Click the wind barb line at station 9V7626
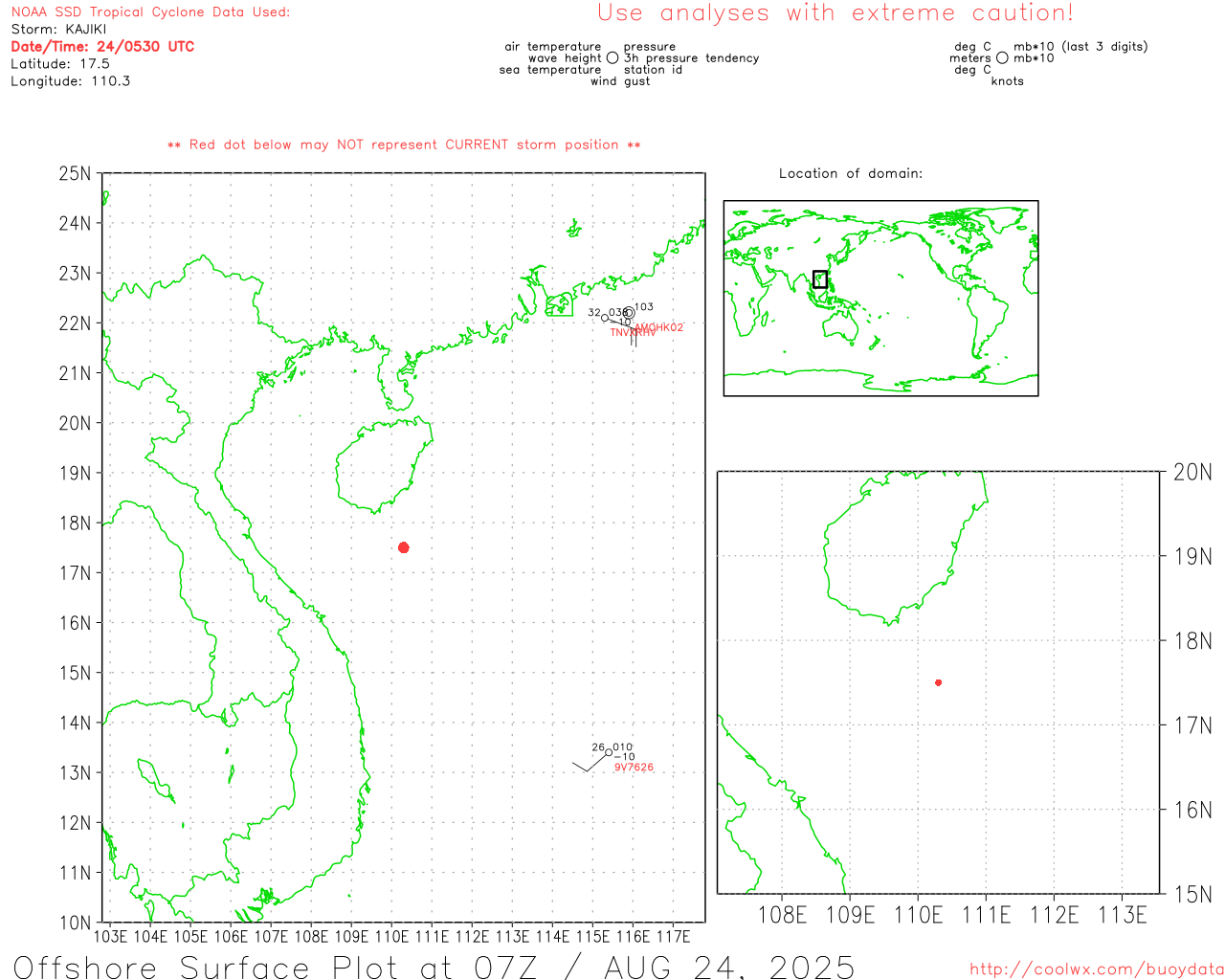Viewport: 1225px width, 980px height. pyautogui.click(x=590, y=763)
